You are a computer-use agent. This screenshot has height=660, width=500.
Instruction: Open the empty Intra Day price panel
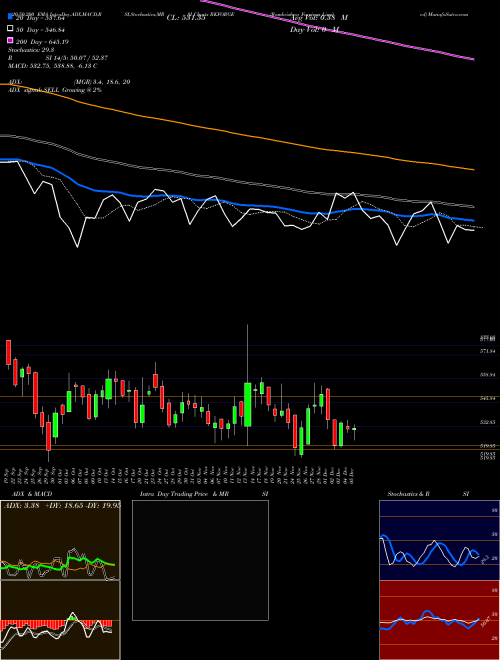[x=200, y=560]
